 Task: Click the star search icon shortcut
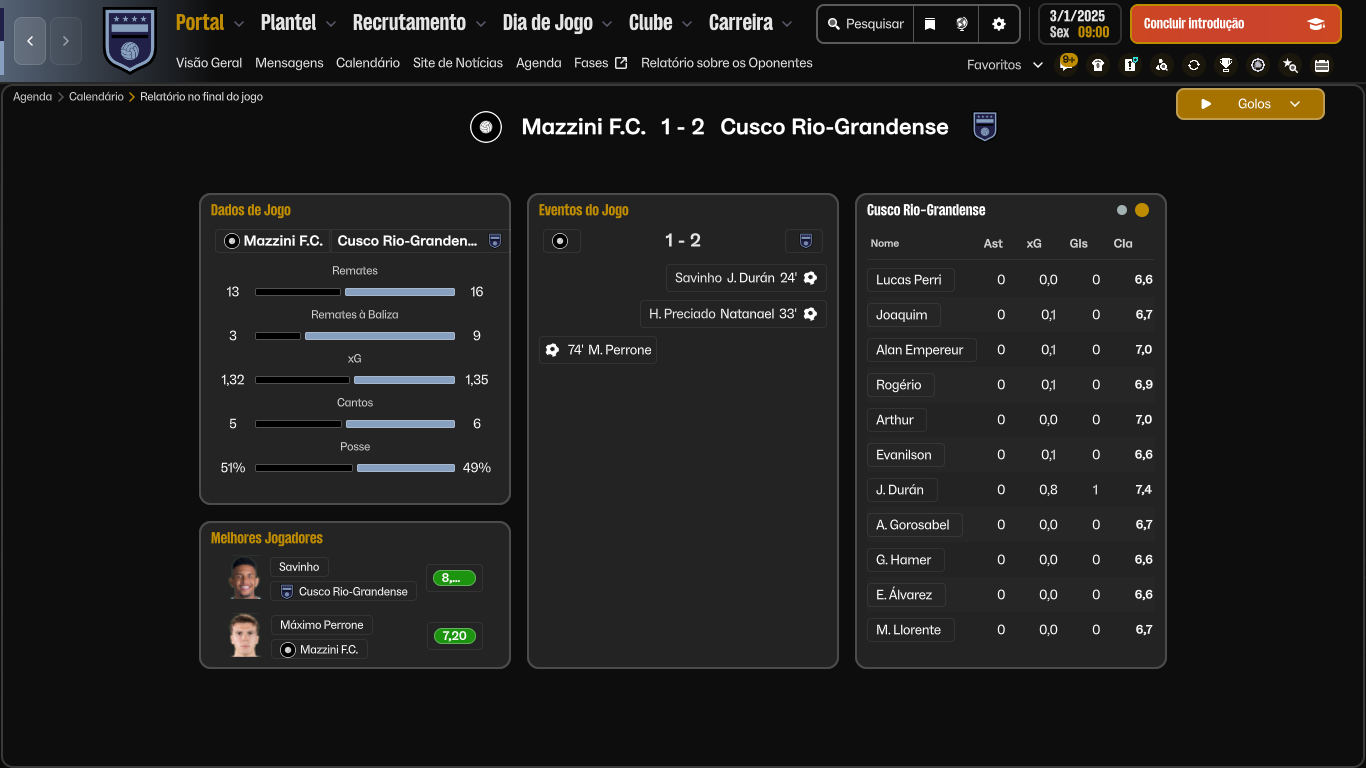1290,65
